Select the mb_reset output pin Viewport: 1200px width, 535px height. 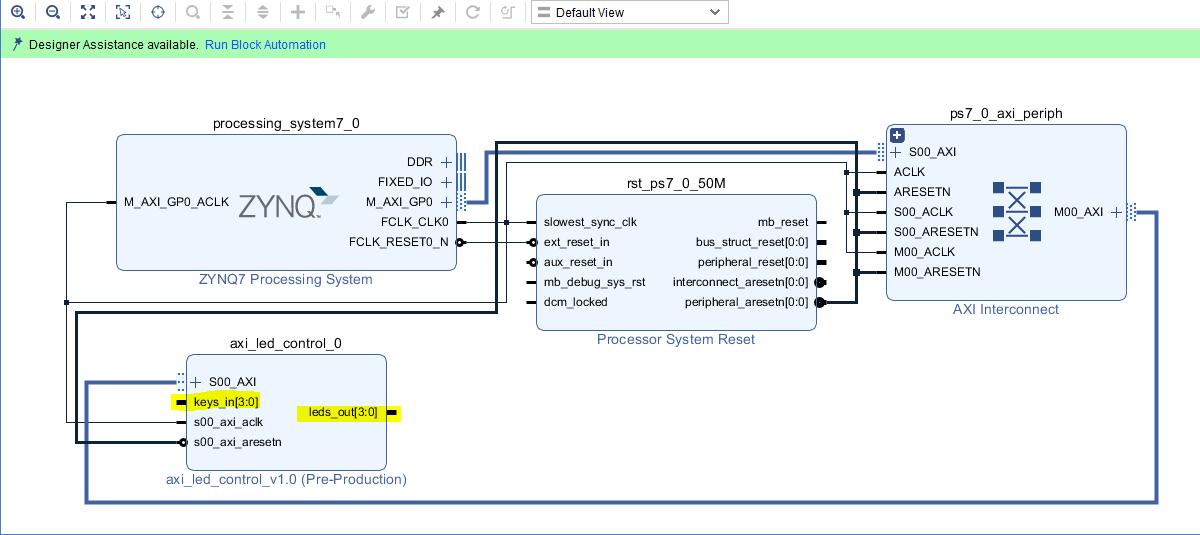click(x=783, y=222)
